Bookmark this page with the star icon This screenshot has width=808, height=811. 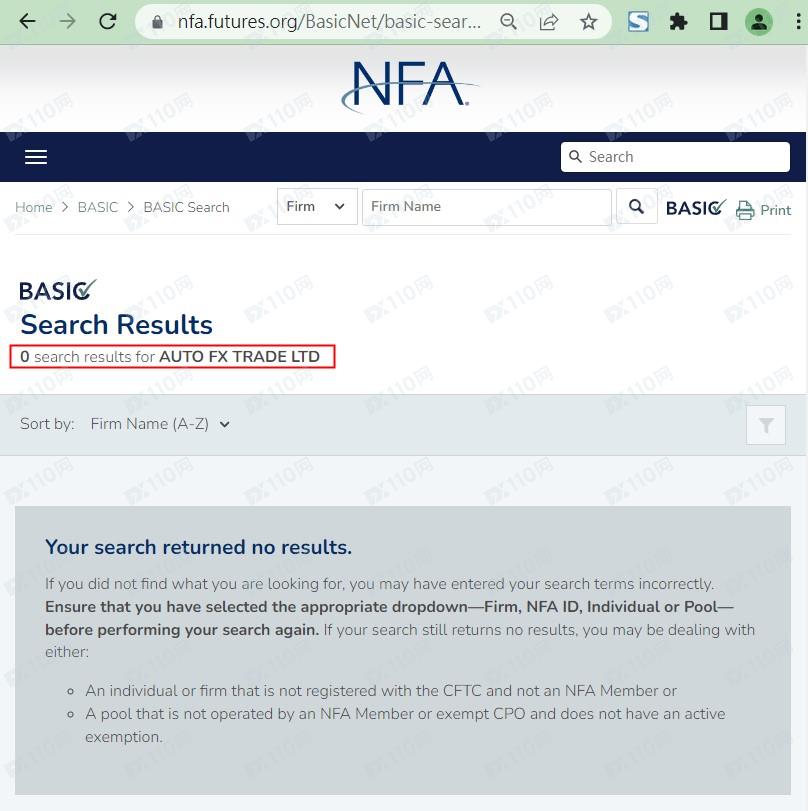pyautogui.click(x=589, y=21)
